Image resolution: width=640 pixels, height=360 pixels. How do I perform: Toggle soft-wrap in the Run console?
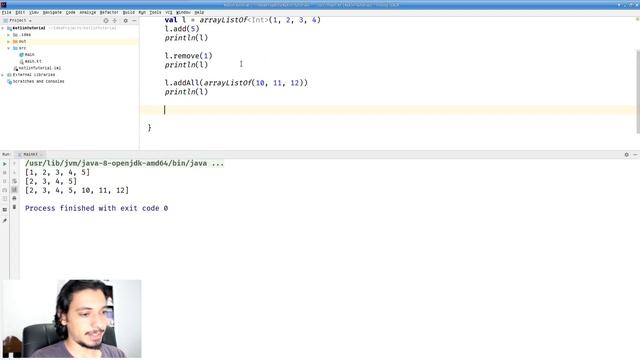(14, 181)
